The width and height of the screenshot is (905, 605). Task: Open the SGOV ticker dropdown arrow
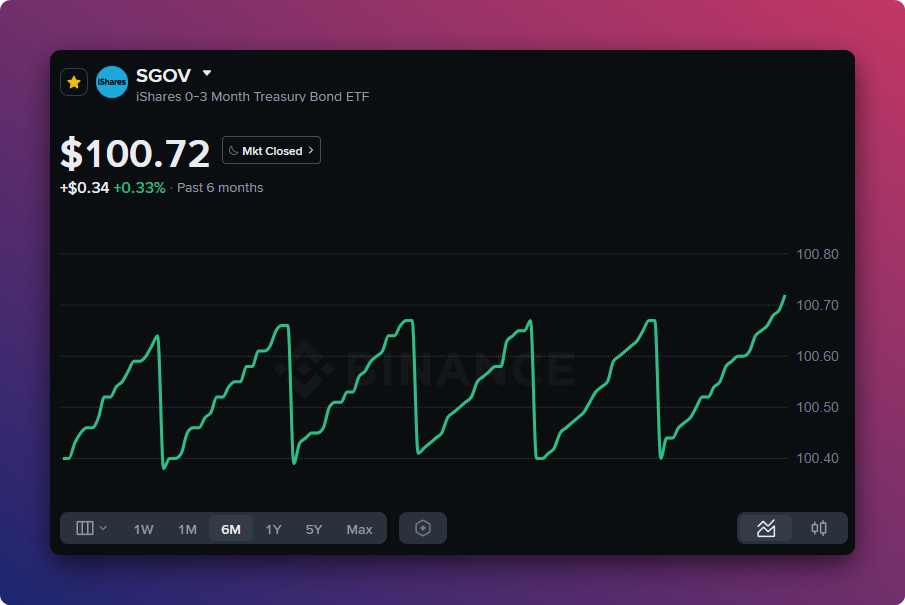pos(207,73)
